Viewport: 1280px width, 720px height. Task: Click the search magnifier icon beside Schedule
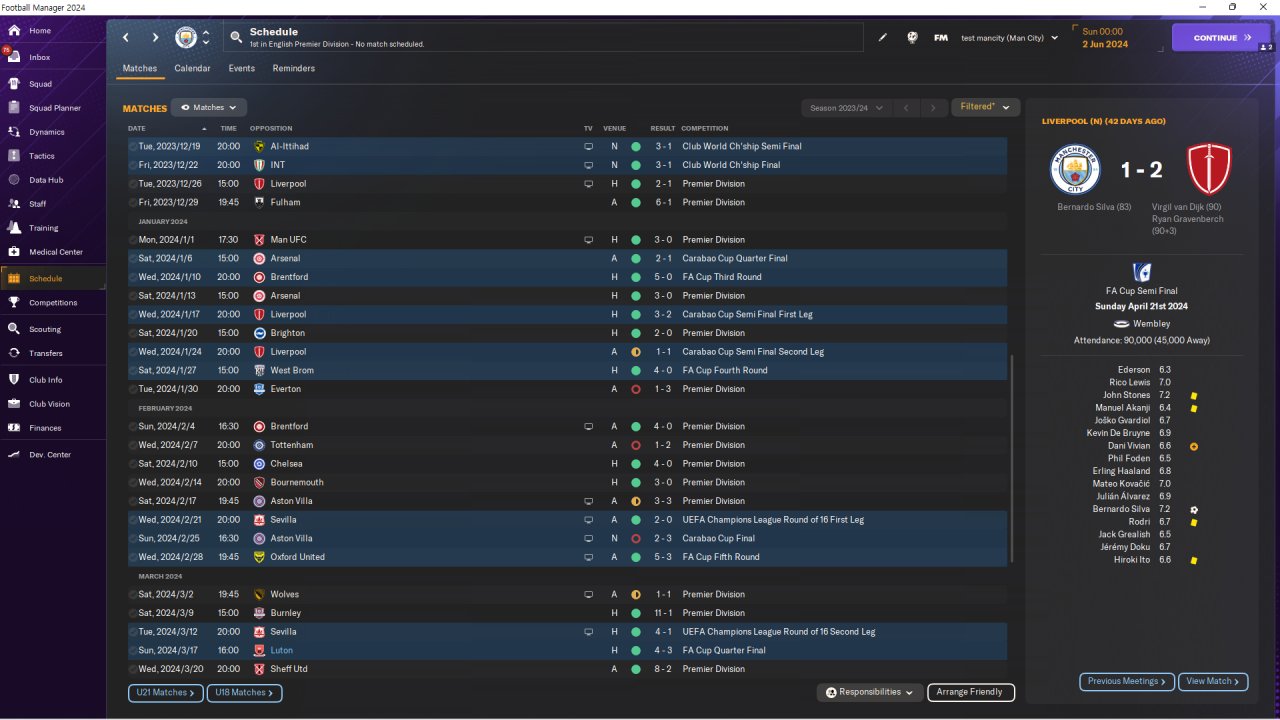pyautogui.click(x=236, y=38)
